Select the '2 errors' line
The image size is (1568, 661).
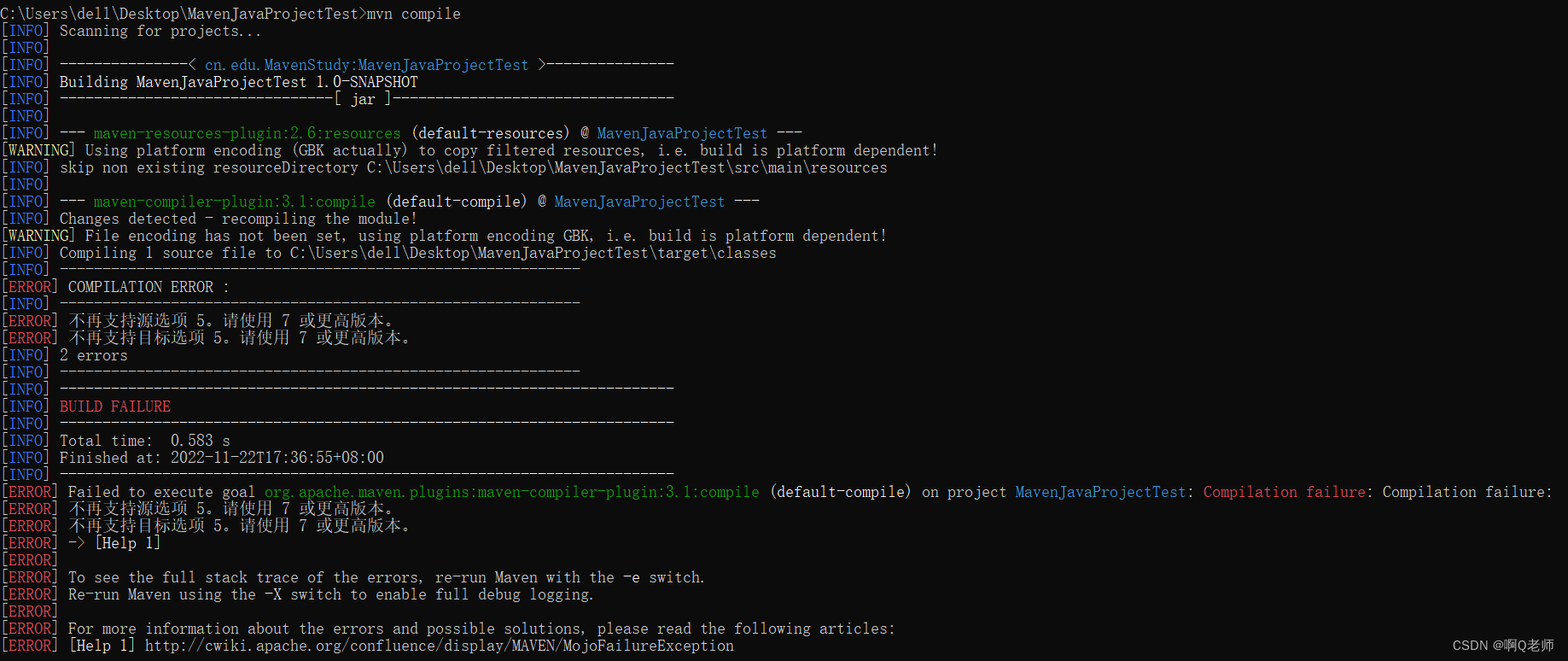[x=94, y=355]
